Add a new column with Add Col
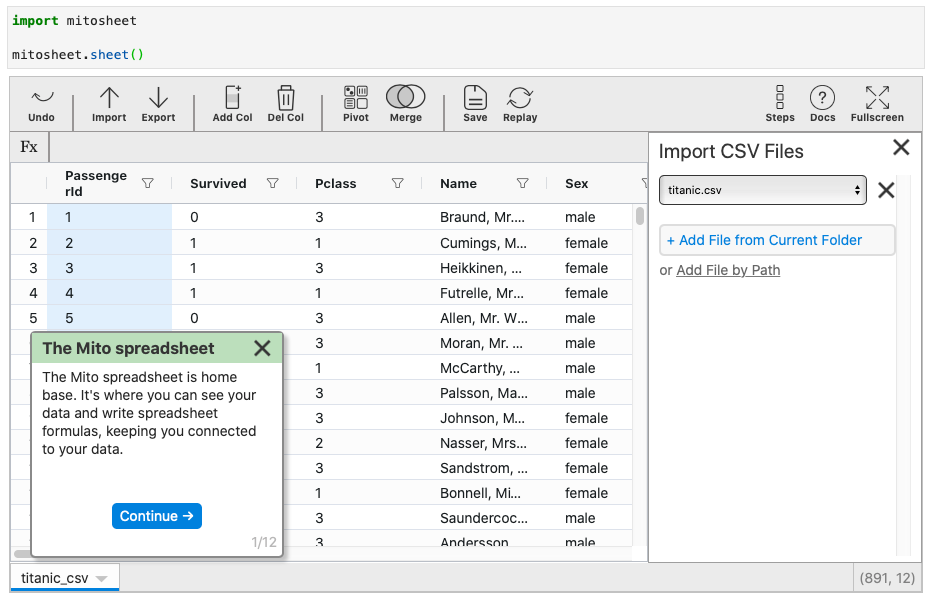 point(232,98)
